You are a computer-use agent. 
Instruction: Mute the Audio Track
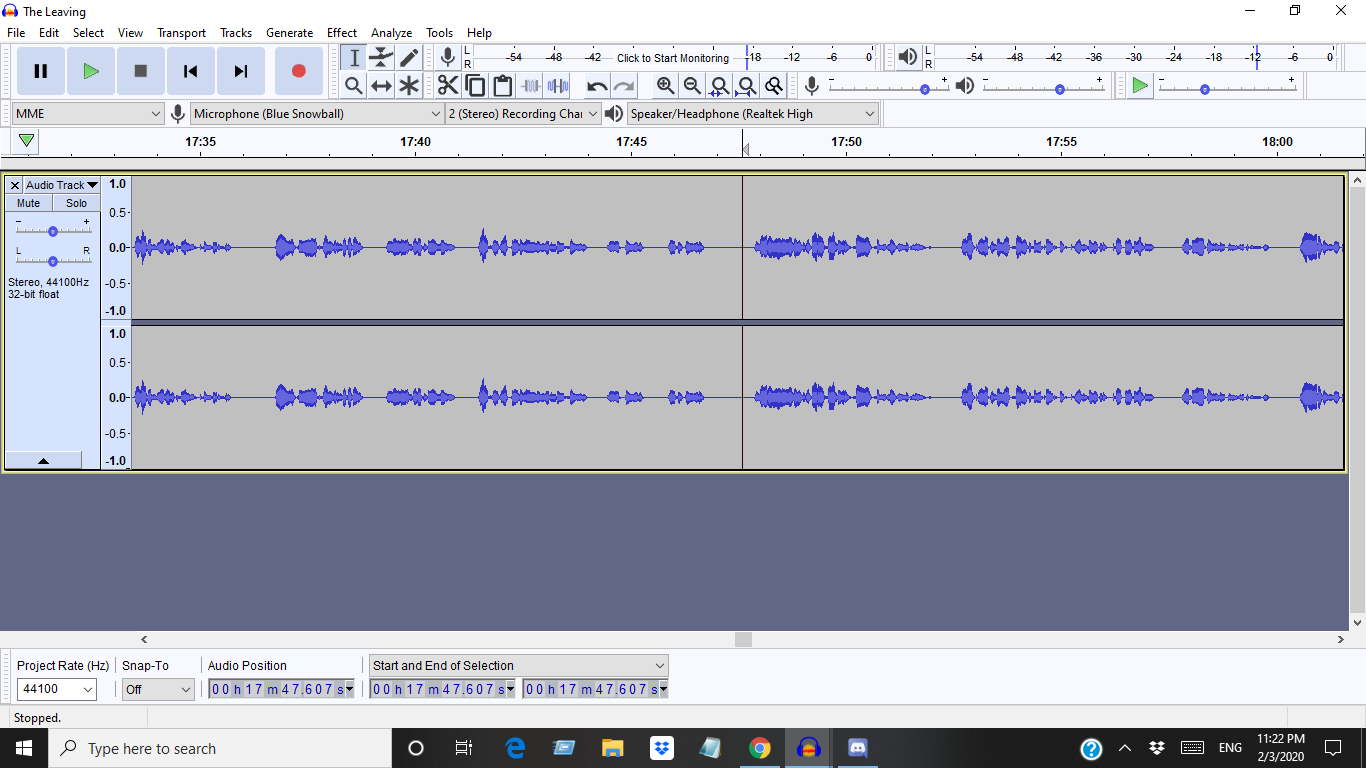(x=29, y=203)
